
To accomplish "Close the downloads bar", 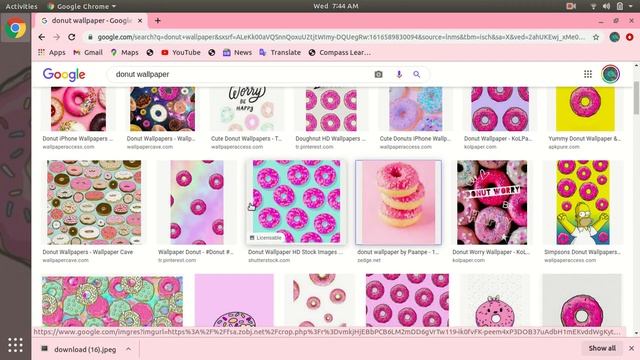I will pos(631,348).
